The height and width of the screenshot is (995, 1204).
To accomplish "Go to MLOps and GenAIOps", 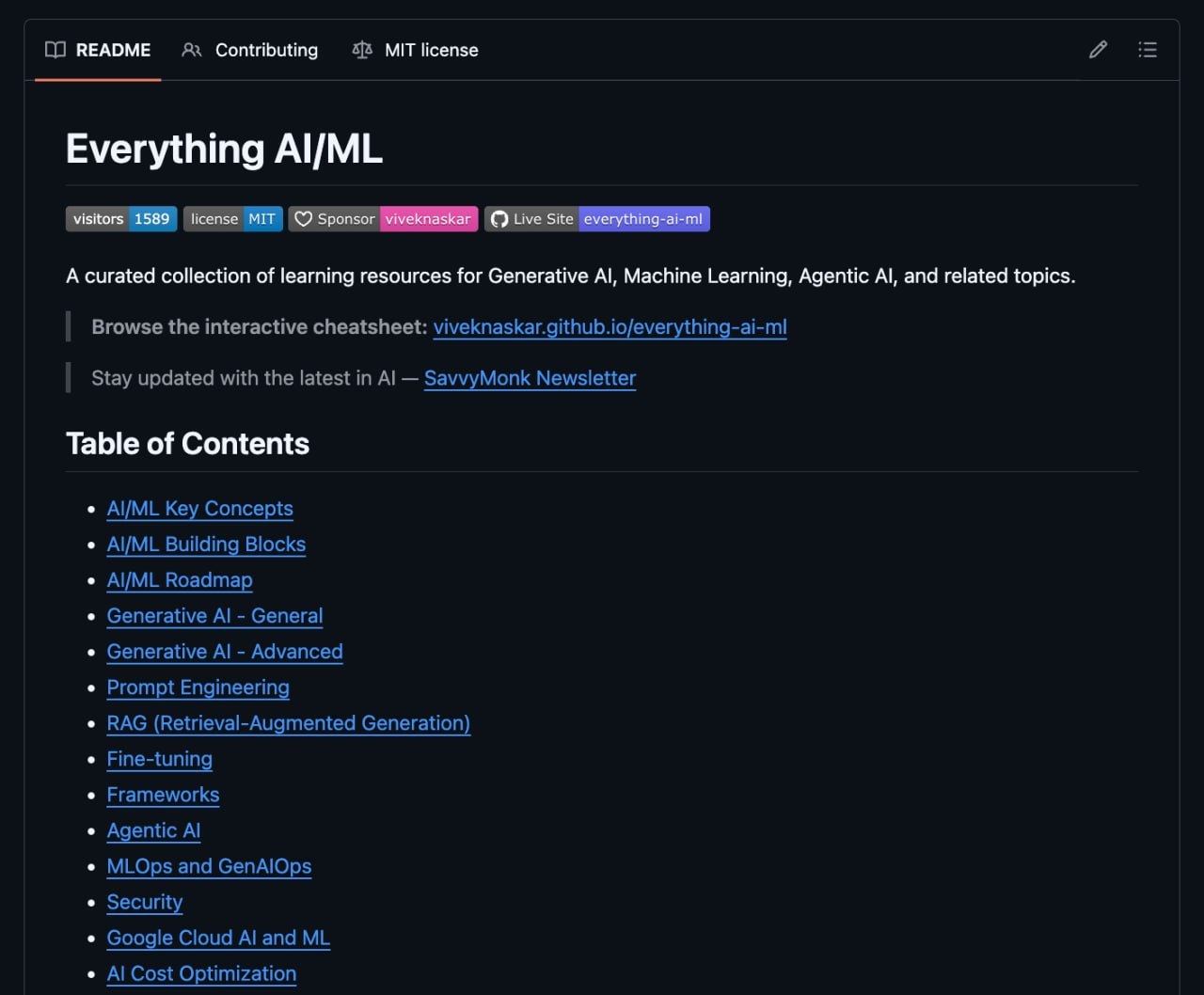I will point(209,866).
